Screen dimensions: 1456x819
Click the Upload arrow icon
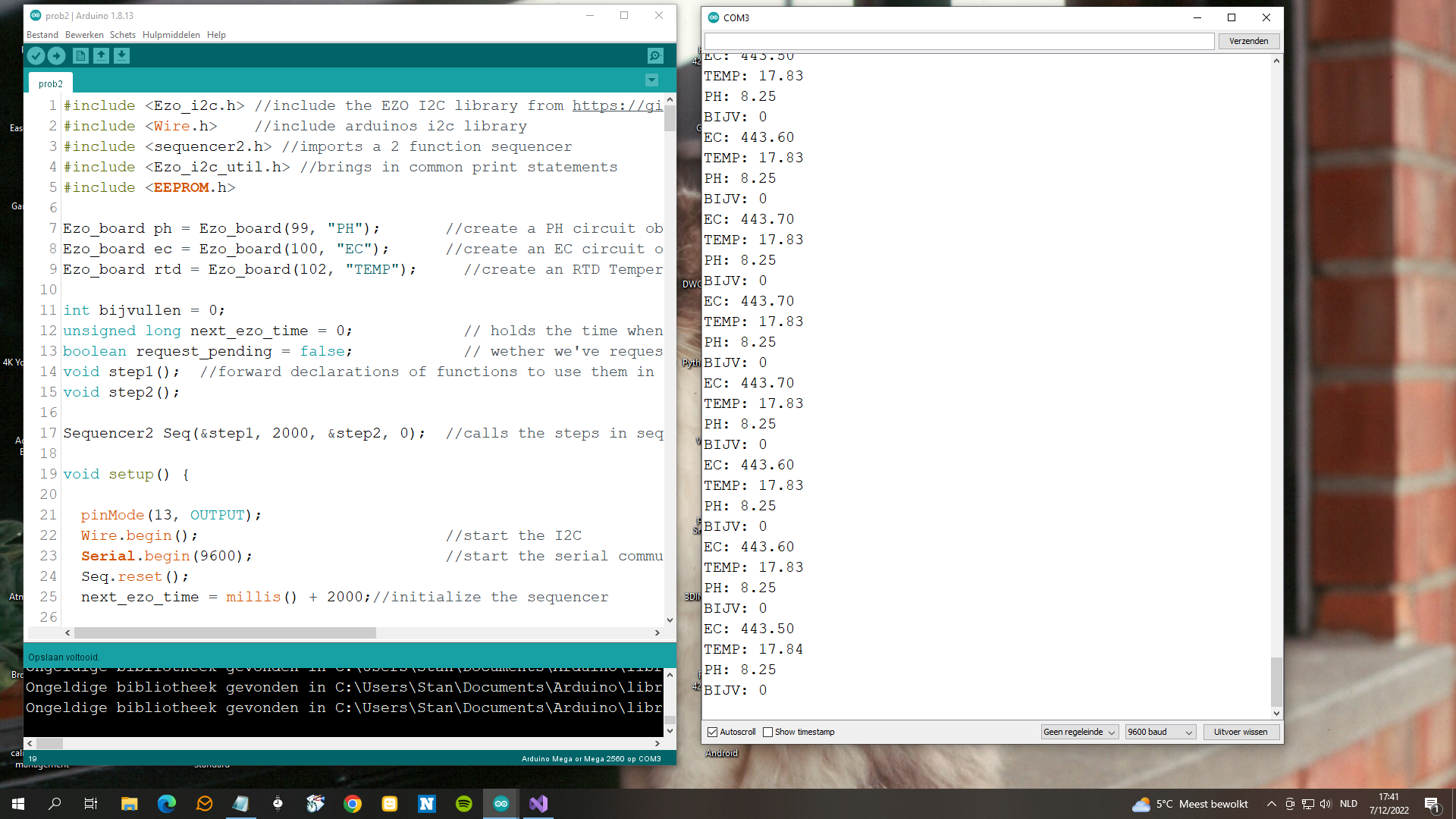click(57, 55)
